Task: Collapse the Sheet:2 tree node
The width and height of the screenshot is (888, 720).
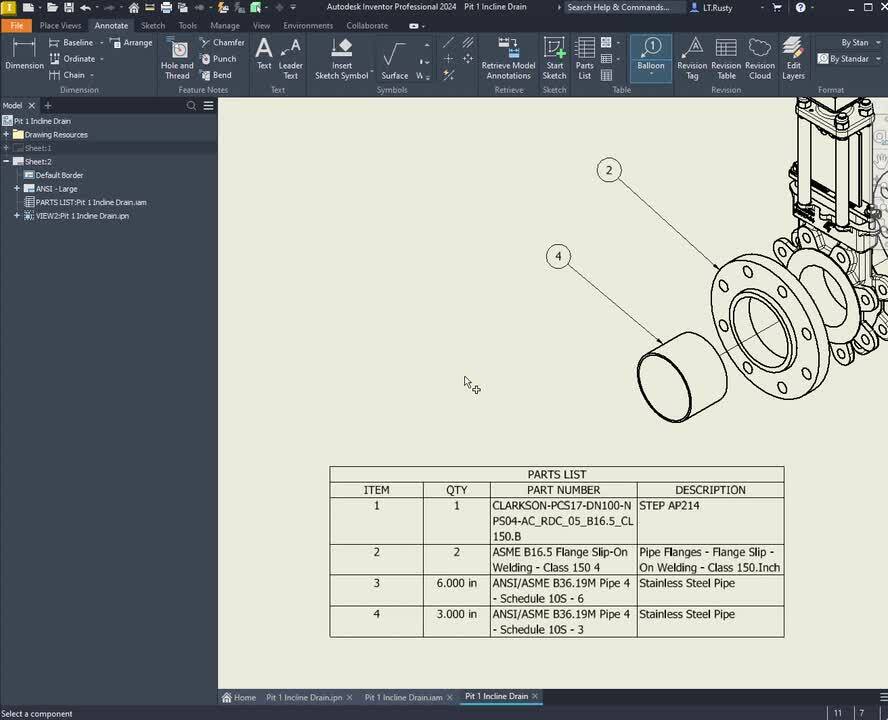Action: [x=6, y=162]
